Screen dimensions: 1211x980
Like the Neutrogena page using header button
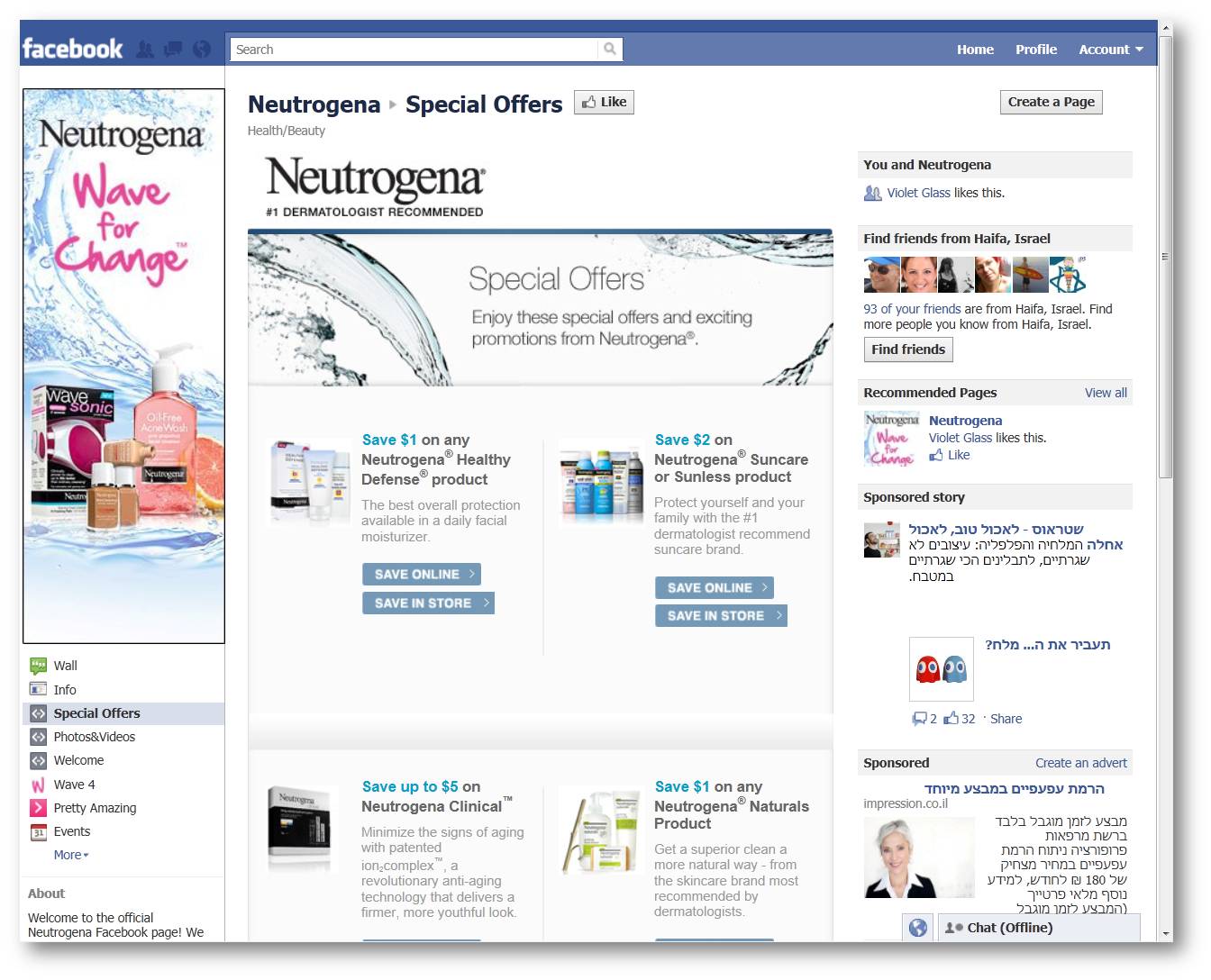tap(604, 103)
